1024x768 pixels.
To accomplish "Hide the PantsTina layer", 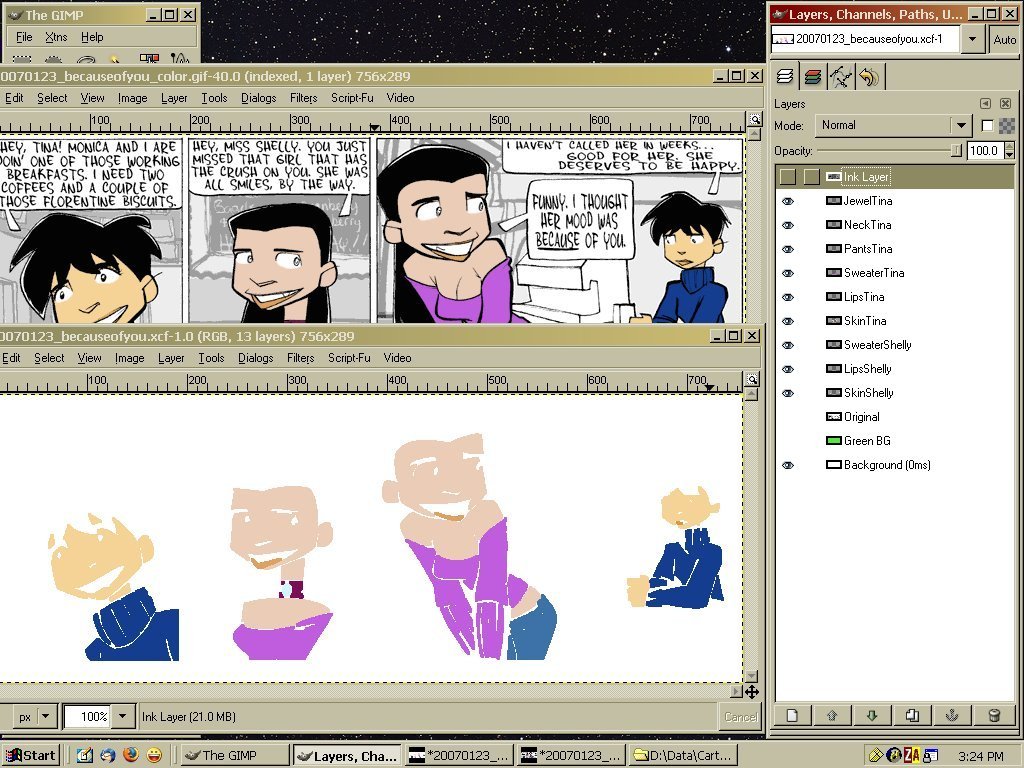I will [788, 249].
